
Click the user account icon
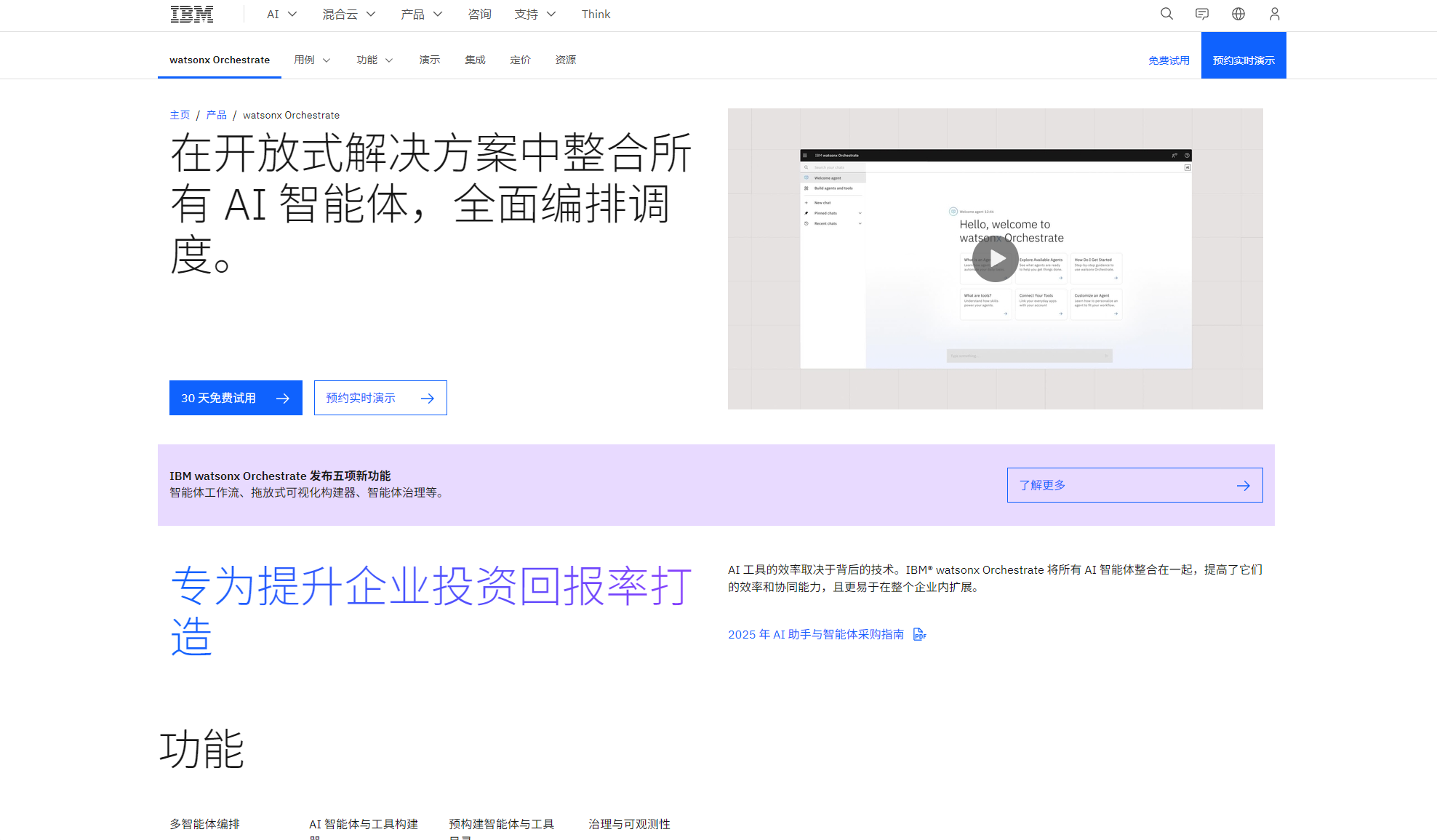pos(1274,14)
